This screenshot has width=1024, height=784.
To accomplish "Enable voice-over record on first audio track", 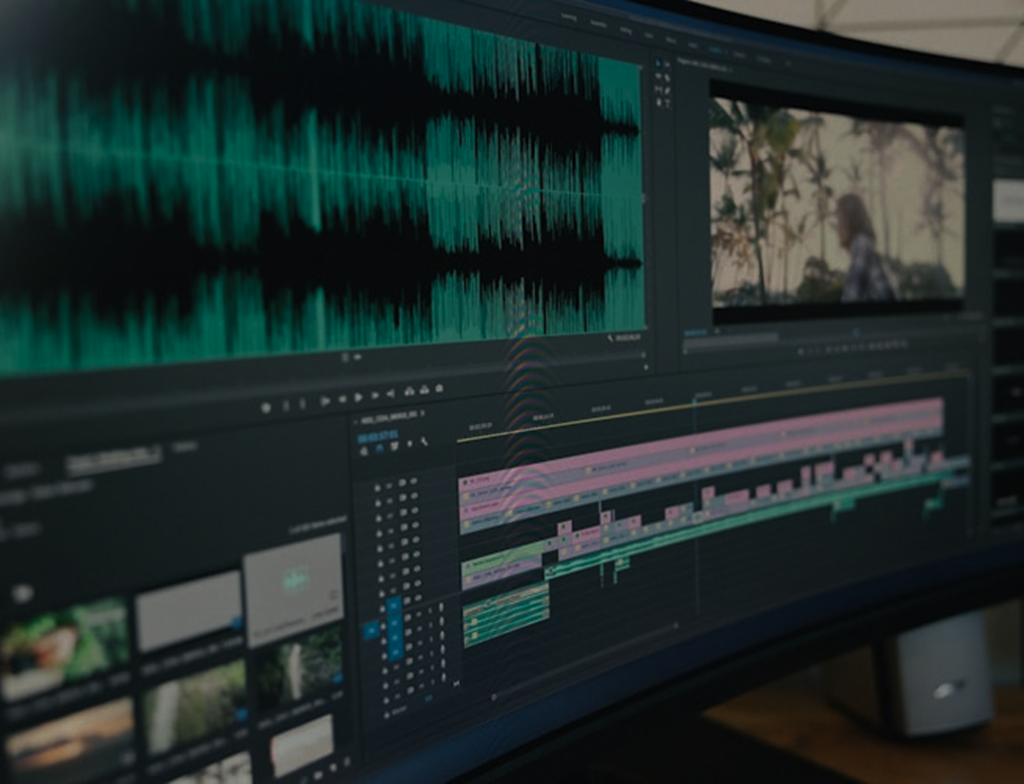I will pos(441,607).
